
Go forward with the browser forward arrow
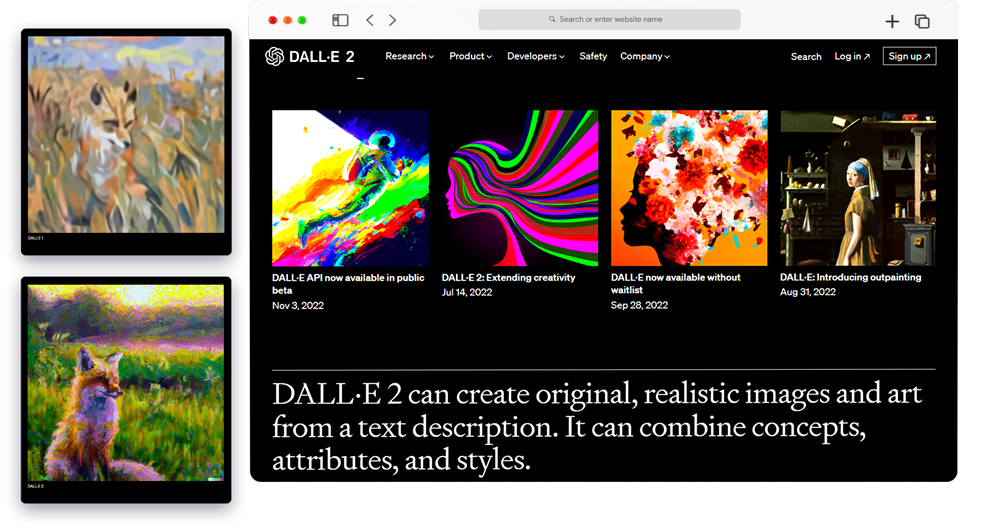392,20
